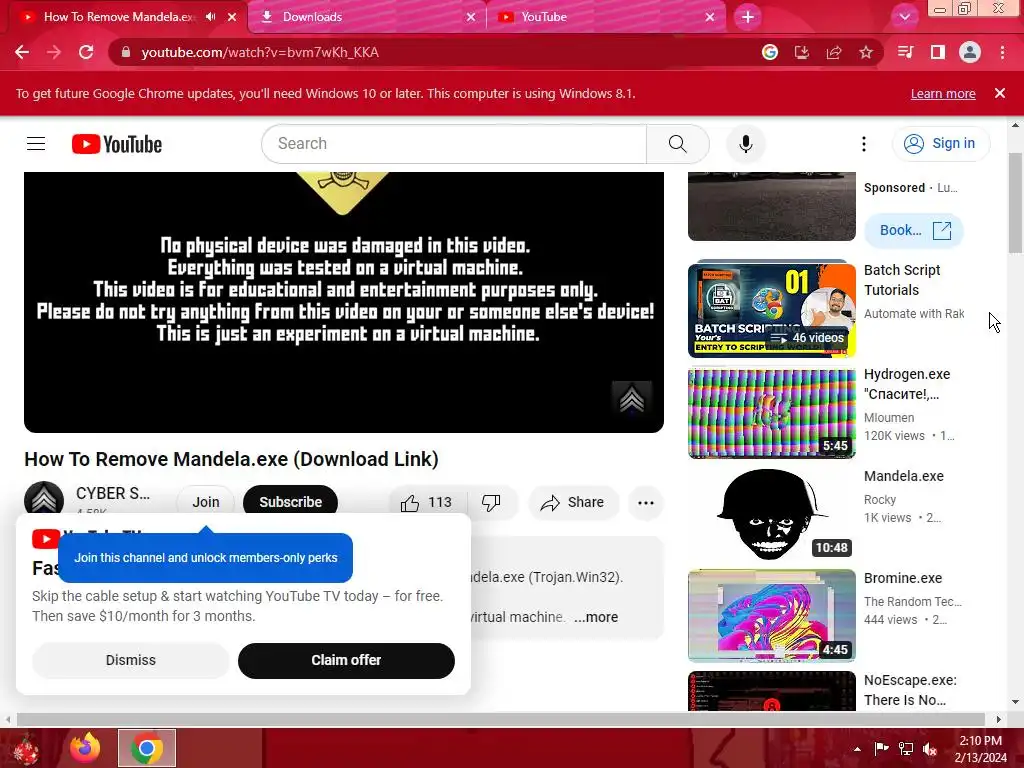Click the Sign in button
Screen dimensions: 1024x768
point(941,144)
